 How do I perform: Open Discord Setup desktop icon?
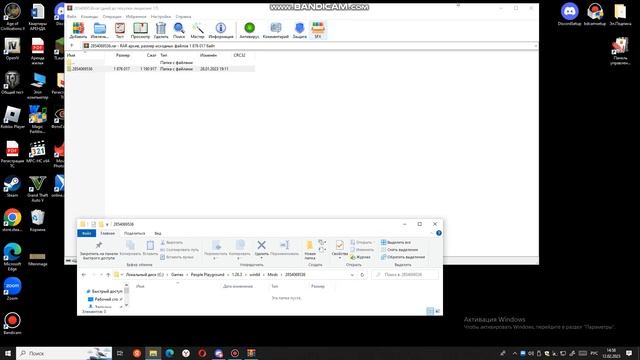click(570, 15)
